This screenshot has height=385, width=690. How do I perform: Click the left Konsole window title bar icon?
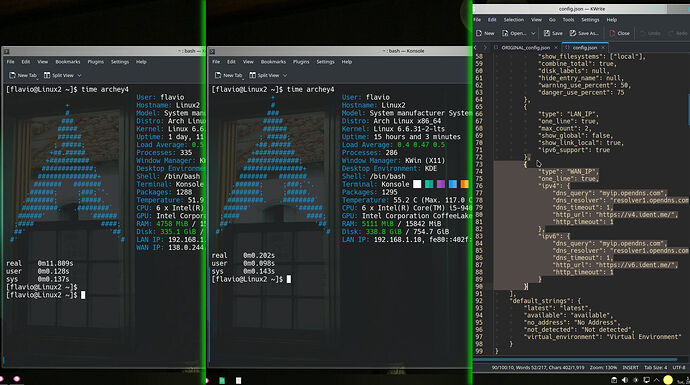click(x=7, y=51)
